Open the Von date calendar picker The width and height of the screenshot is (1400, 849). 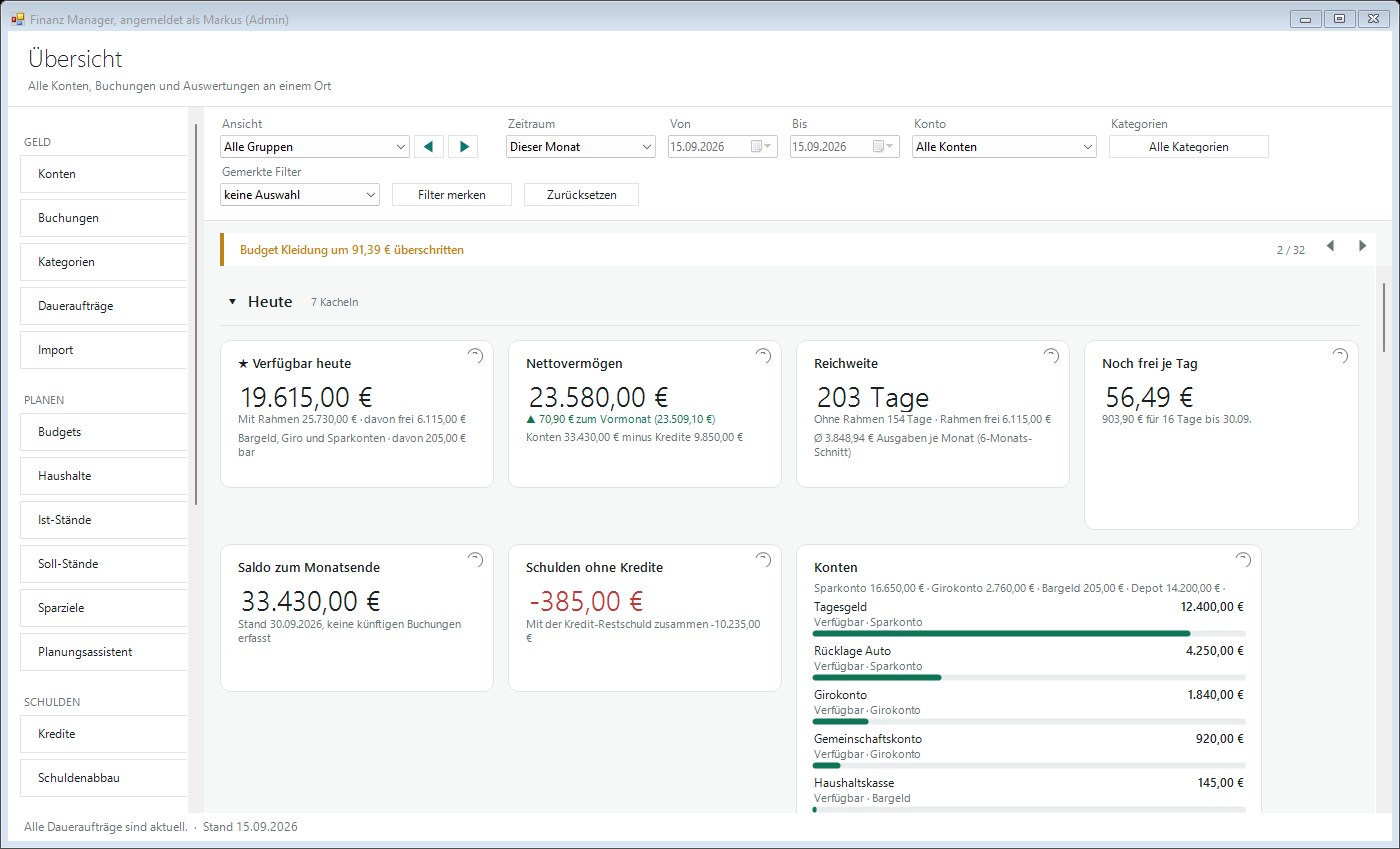760,147
